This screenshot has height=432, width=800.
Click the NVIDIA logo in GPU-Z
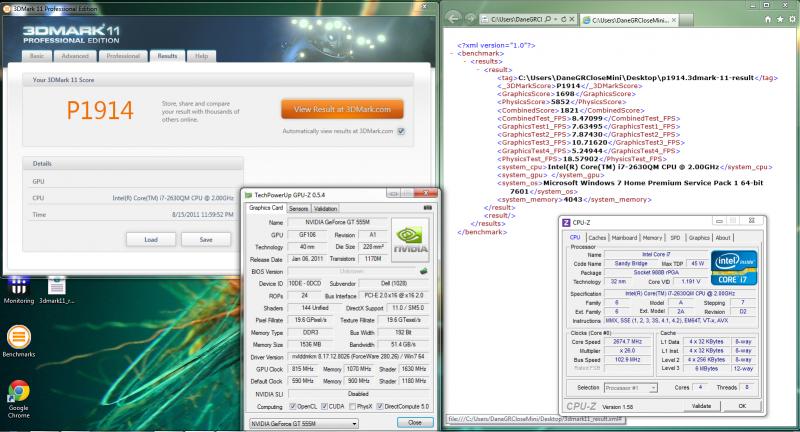click(410, 240)
